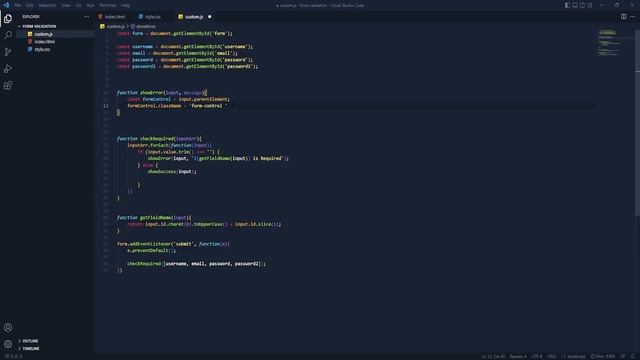Toggle the bottom panel layout icon
This screenshot has width=640, height=360.
tap(575, 5)
